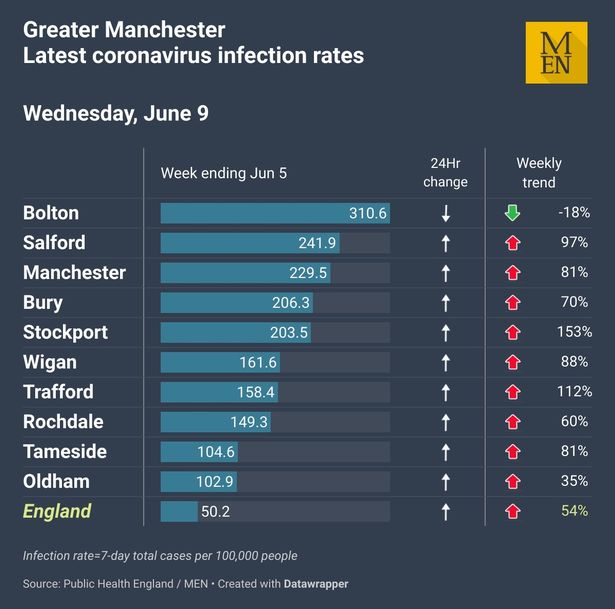The width and height of the screenshot is (615, 609).
Task: Click England's red weekly trend arrow
Action: point(513,511)
